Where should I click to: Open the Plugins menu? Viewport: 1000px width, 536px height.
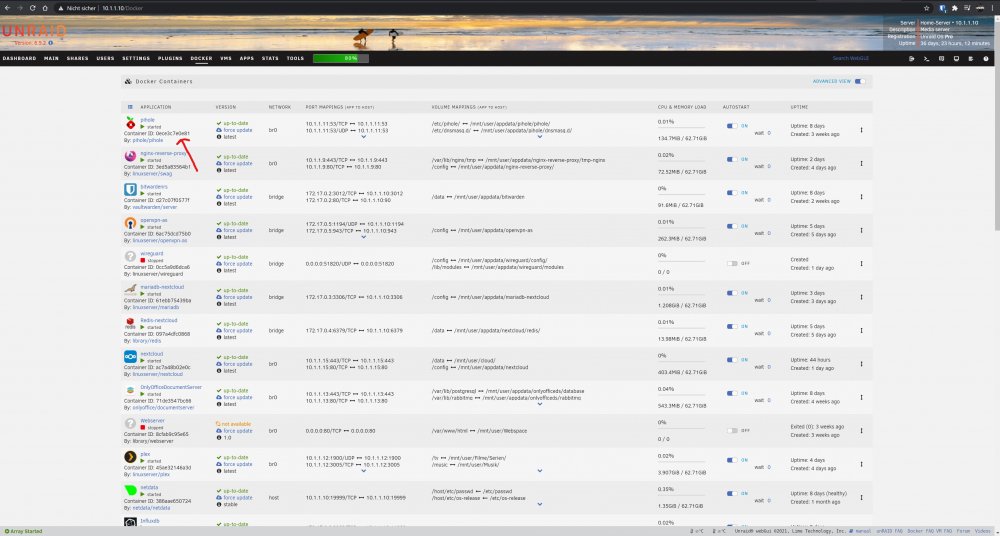point(170,58)
